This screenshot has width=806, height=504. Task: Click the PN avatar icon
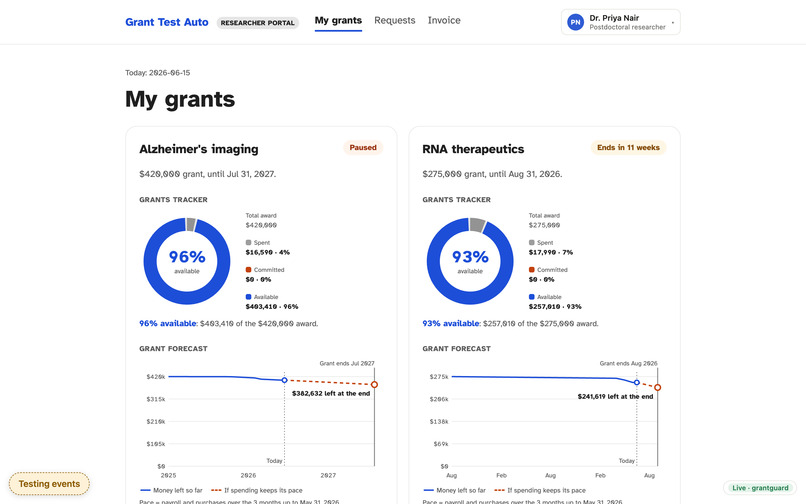[575, 22]
